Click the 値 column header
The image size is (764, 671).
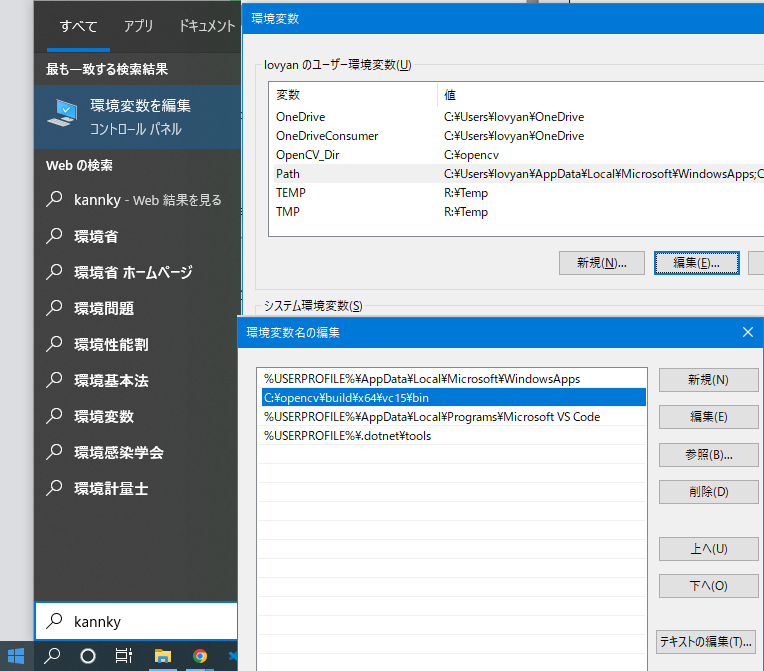tap(601, 95)
